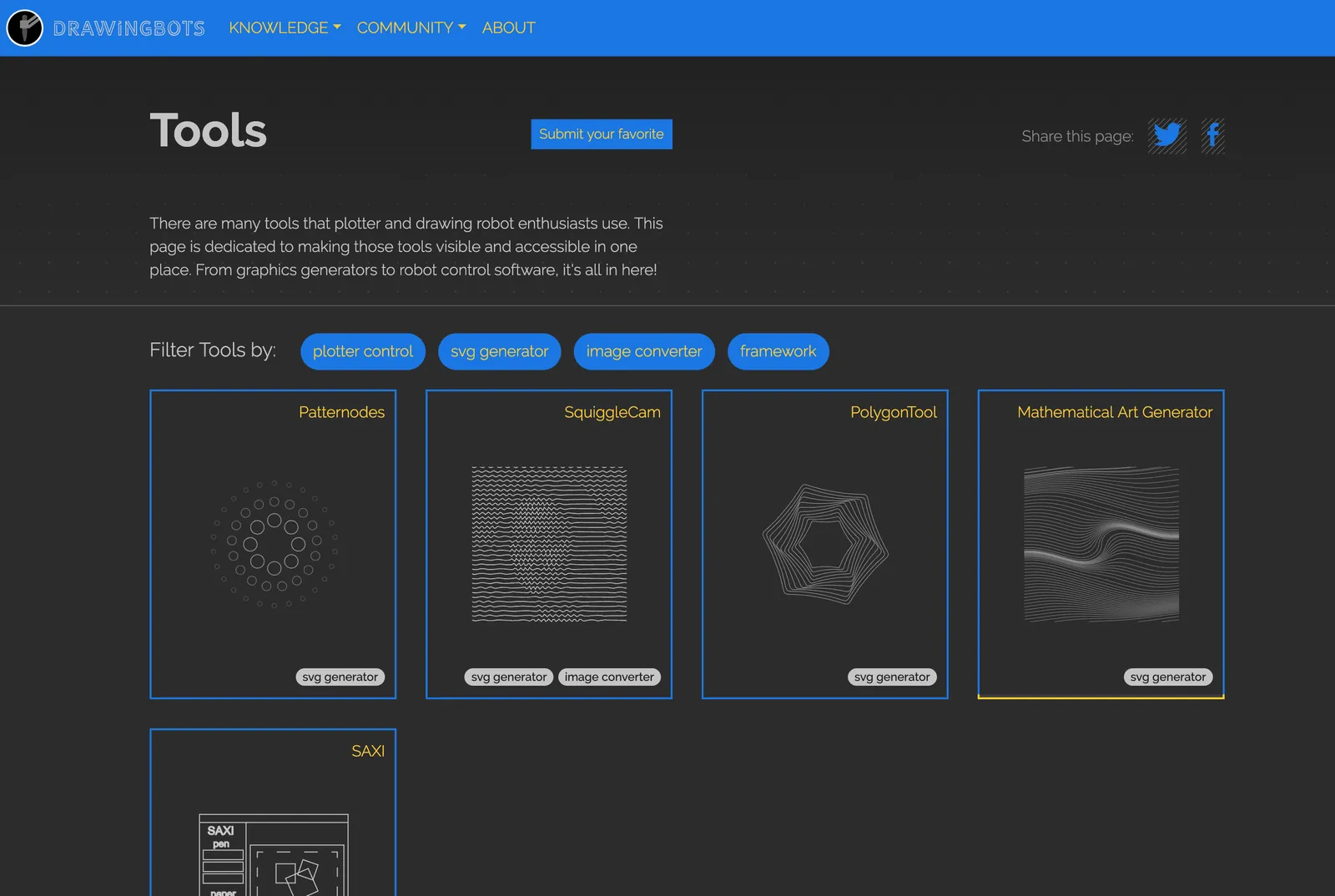1335x896 pixels.
Task: Click image converter tag on SquiggleCam card
Action: 609,677
